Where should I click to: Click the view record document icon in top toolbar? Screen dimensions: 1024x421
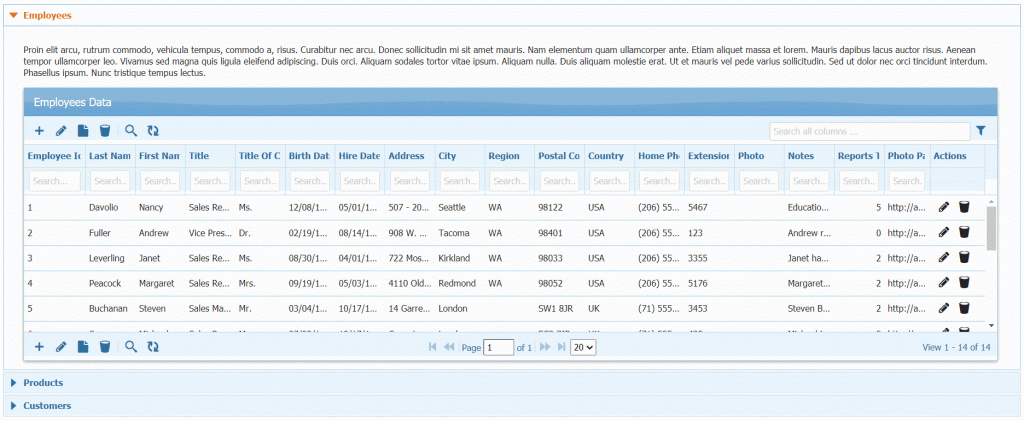(x=83, y=130)
